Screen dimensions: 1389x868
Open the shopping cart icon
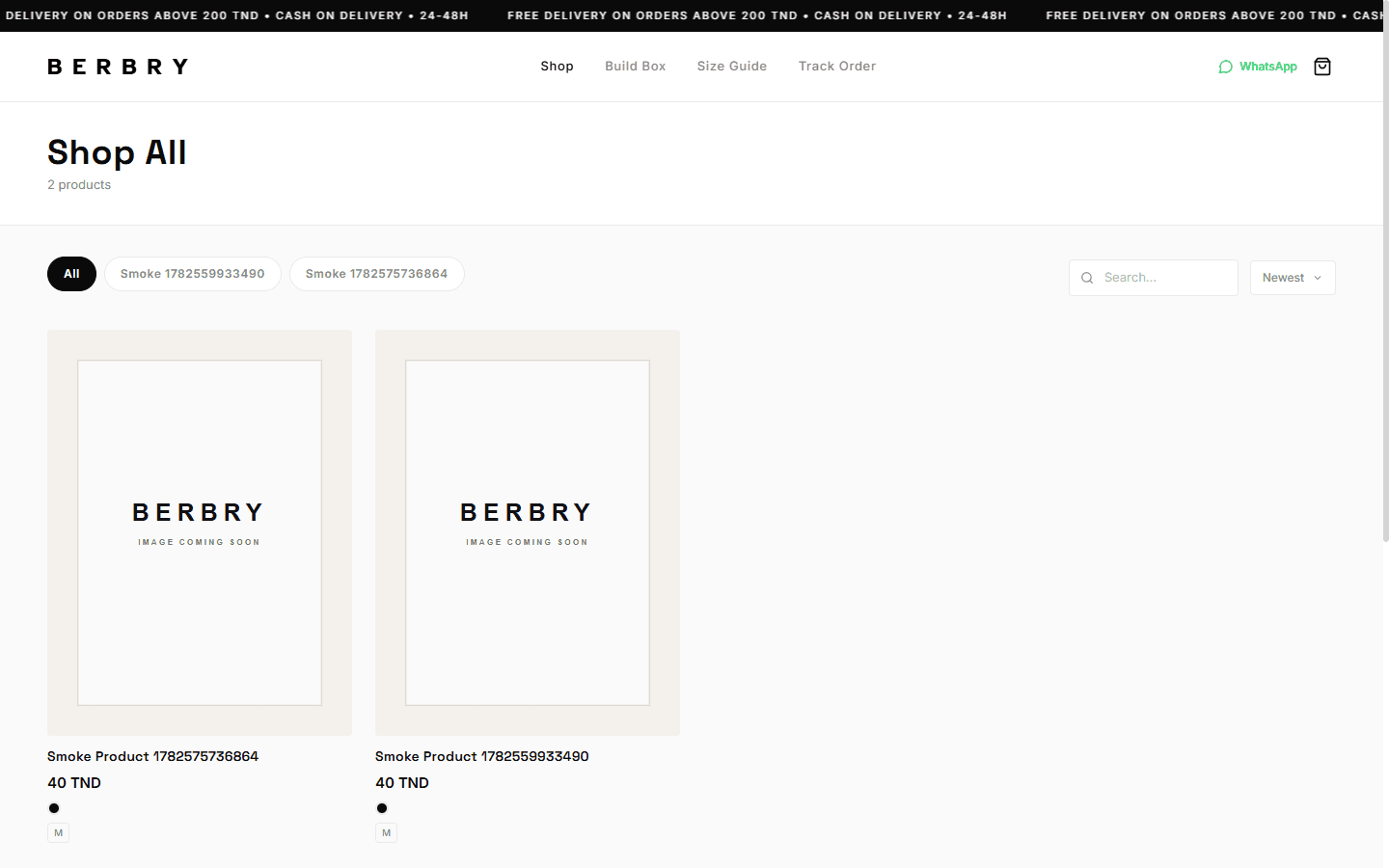point(1322,67)
